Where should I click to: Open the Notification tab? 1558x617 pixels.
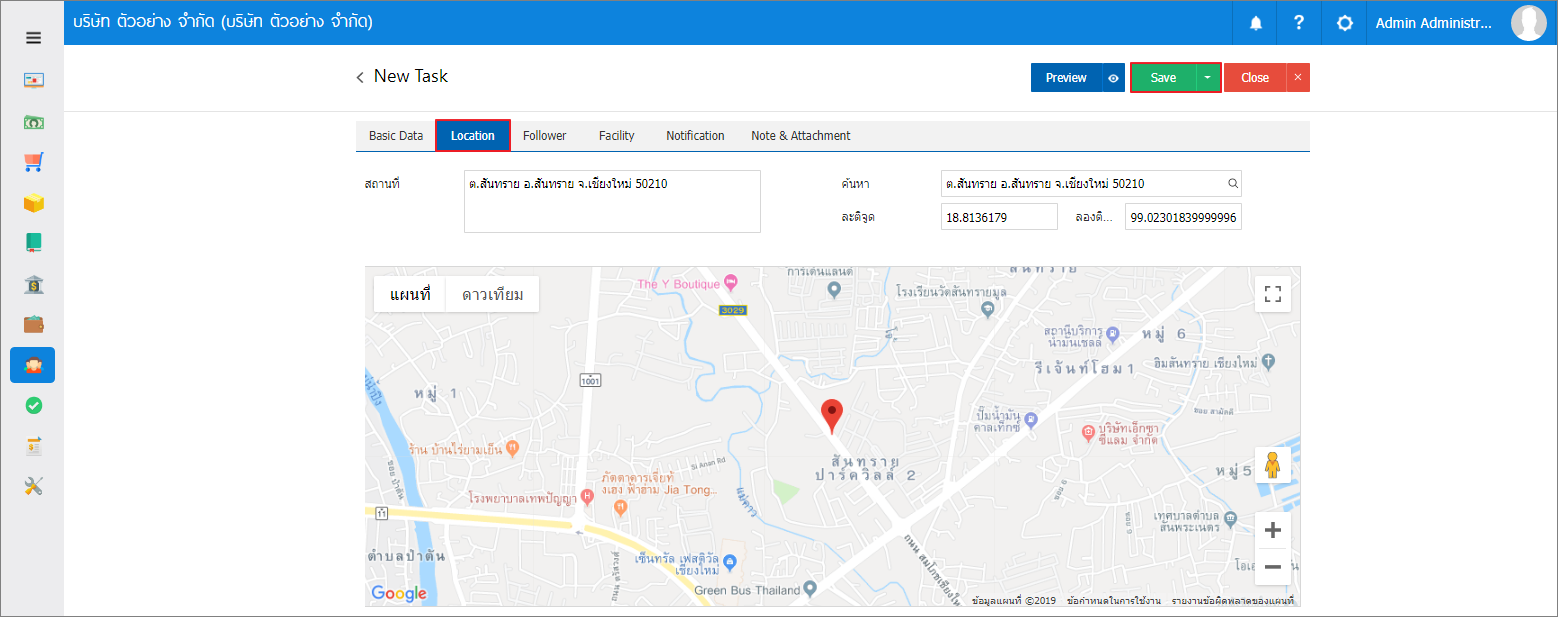click(695, 136)
